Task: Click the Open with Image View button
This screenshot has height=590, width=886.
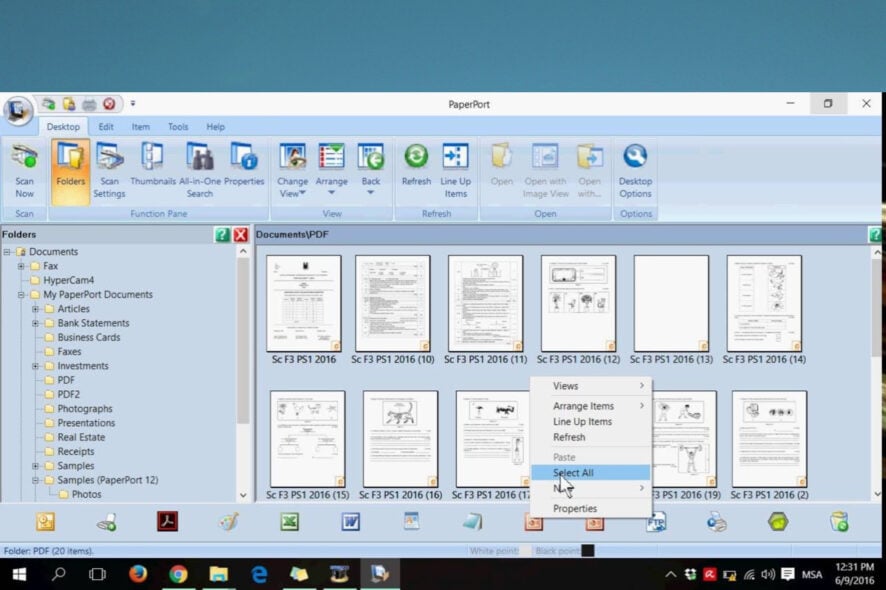Action: point(545,171)
